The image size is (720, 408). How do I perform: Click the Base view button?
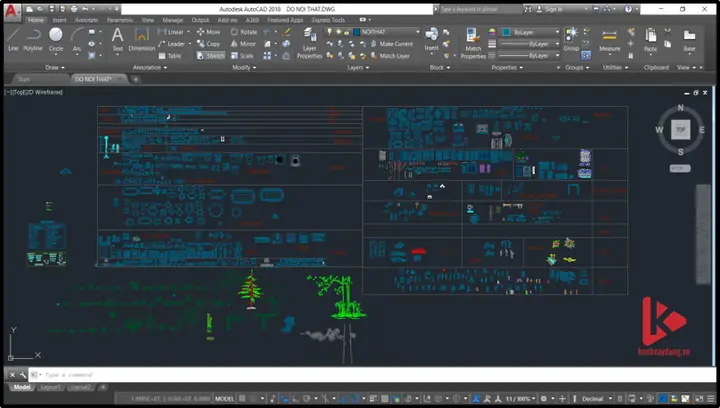[689, 40]
